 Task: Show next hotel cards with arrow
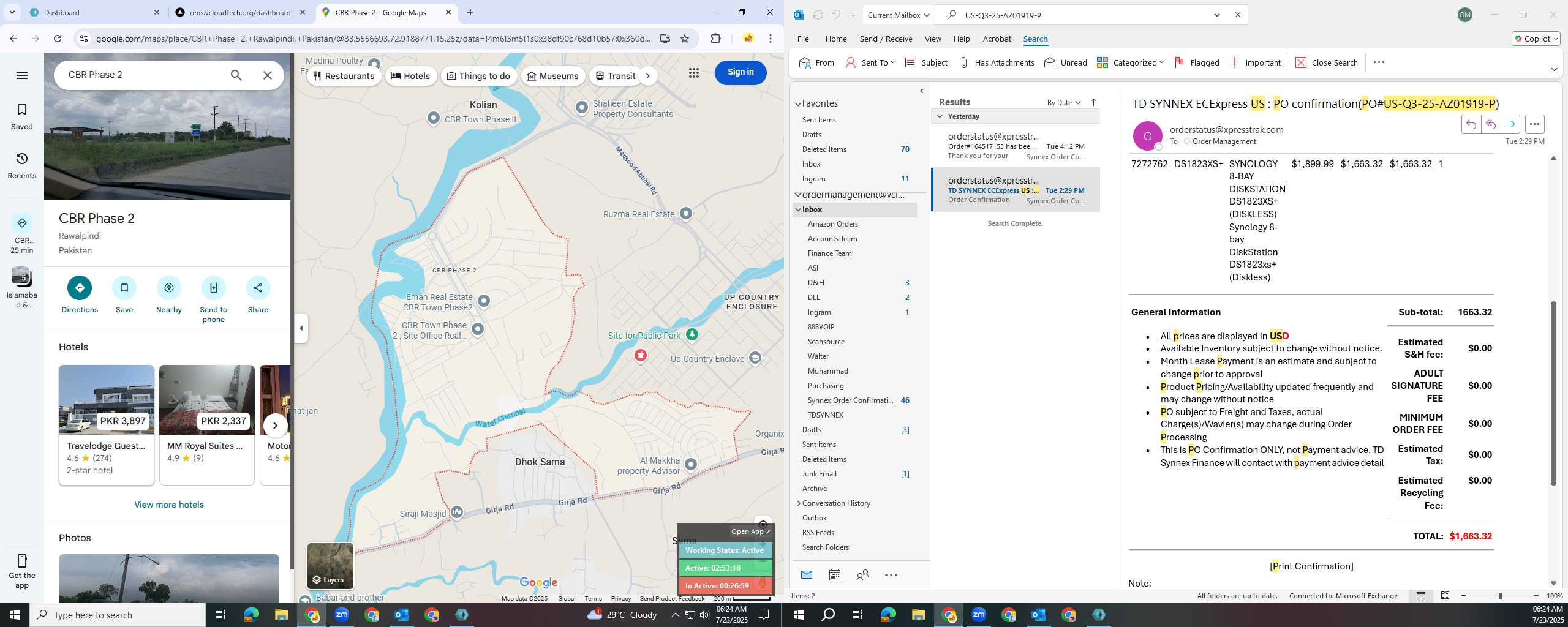[x=275, y=425]
